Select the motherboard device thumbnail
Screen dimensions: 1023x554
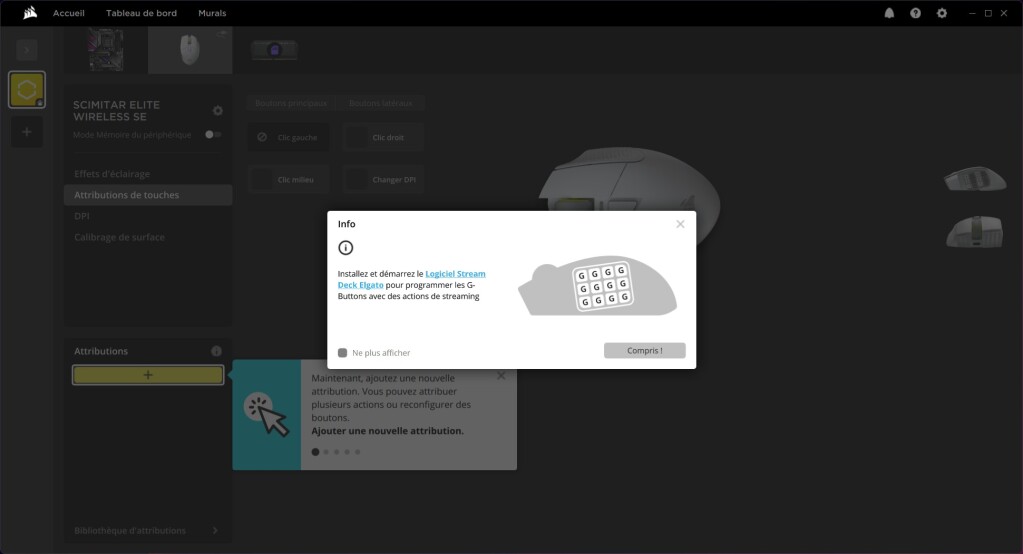[x=106, y=50]
